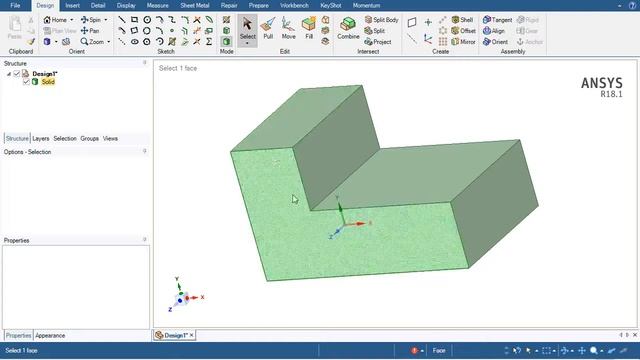Select the Point sketch tool
This screenshot has width=640, height=360.
coord(172,31)
